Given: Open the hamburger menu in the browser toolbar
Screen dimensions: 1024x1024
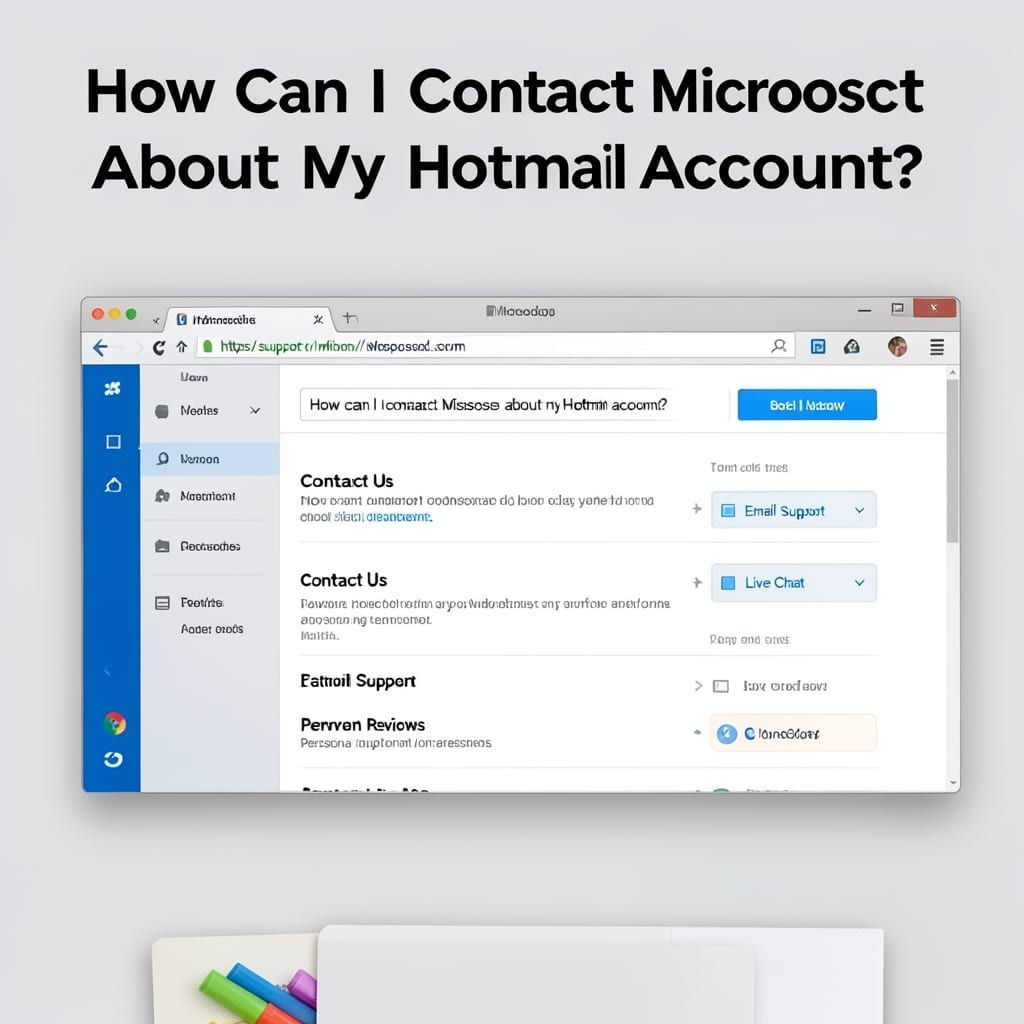Looking at the screenshot, I should 936,347.
